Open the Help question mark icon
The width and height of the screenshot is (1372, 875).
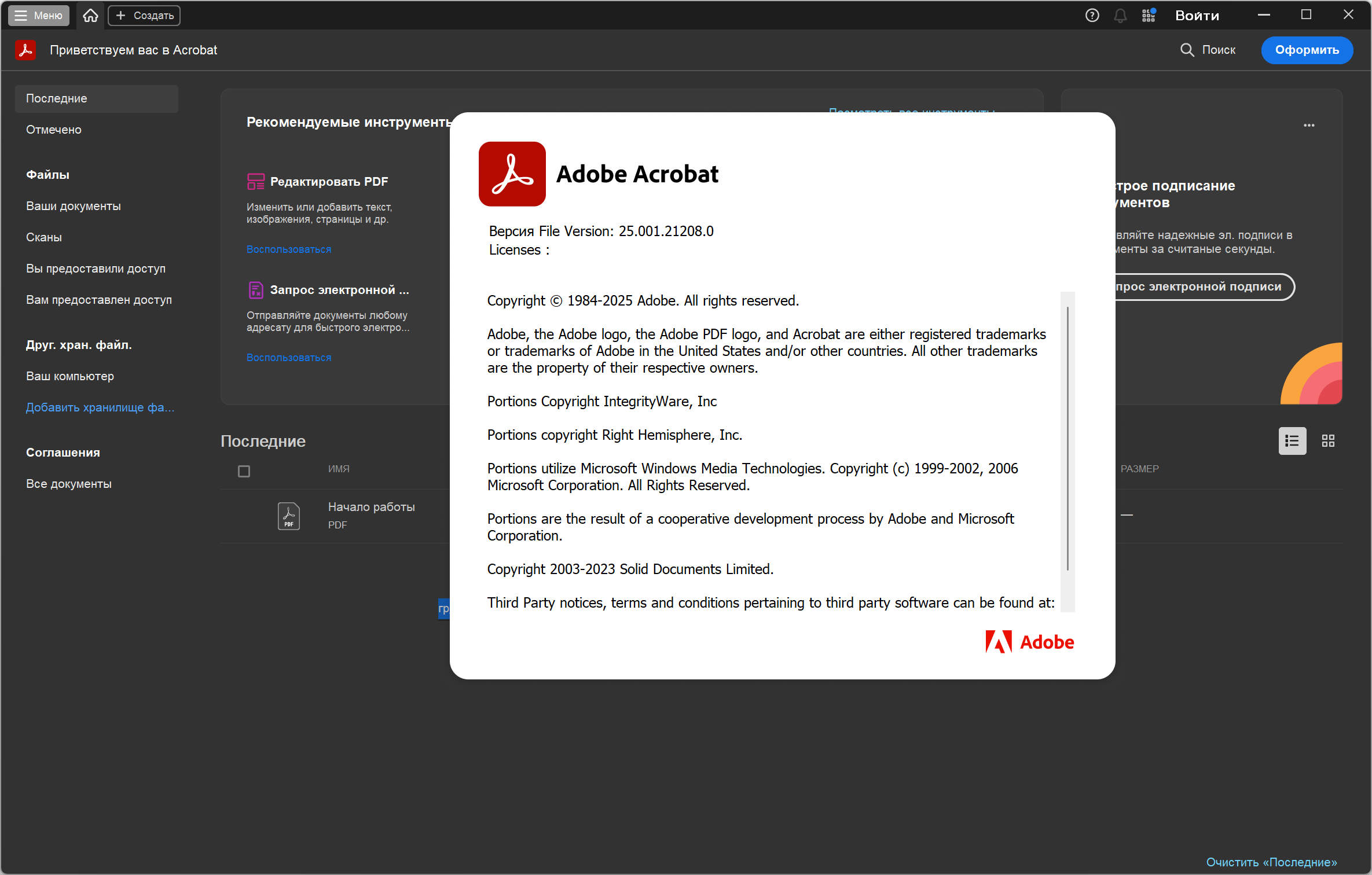[1092, 16]
